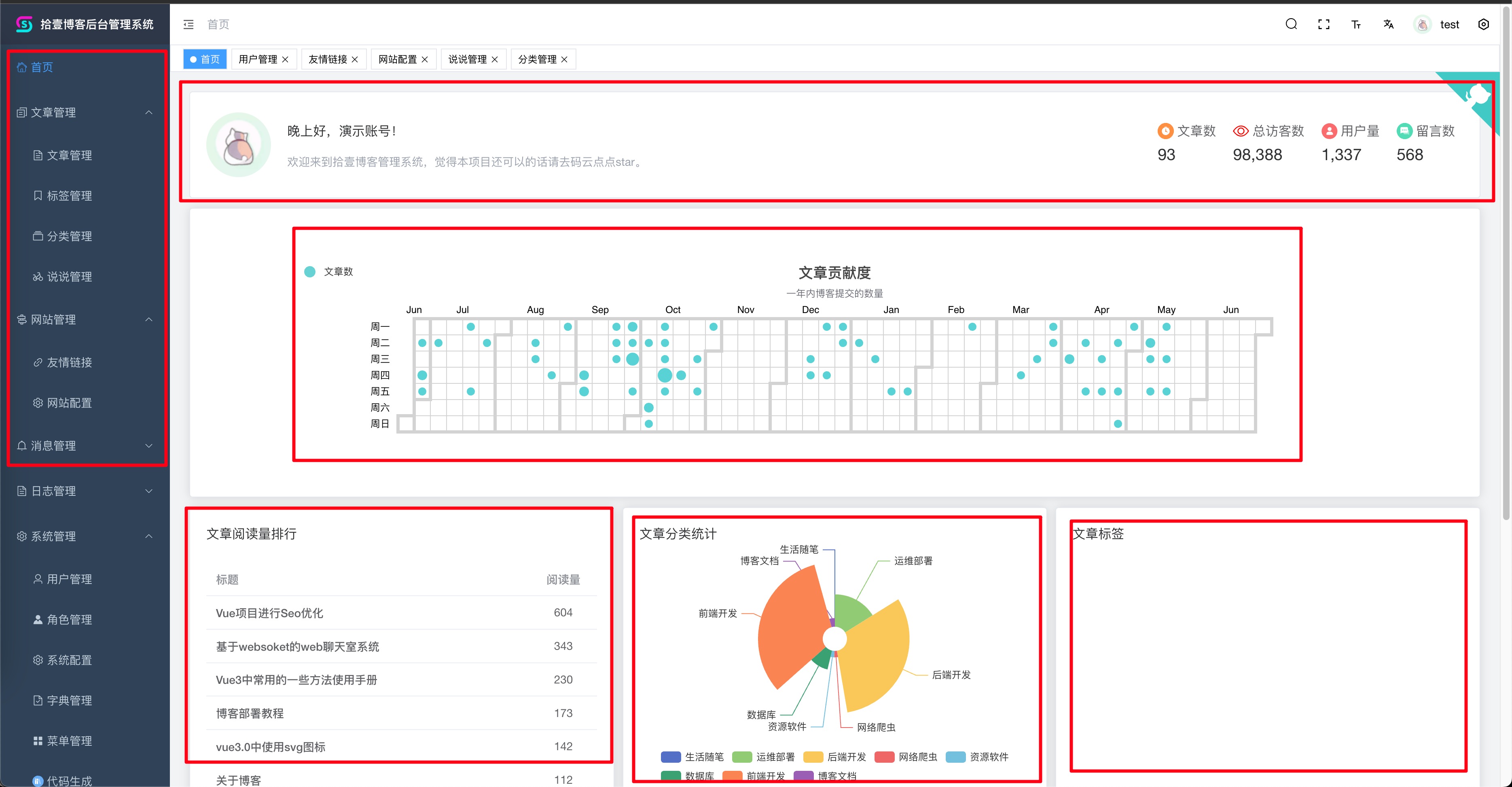
Task: Click the test user avatar
Action: coord(1422,24)
